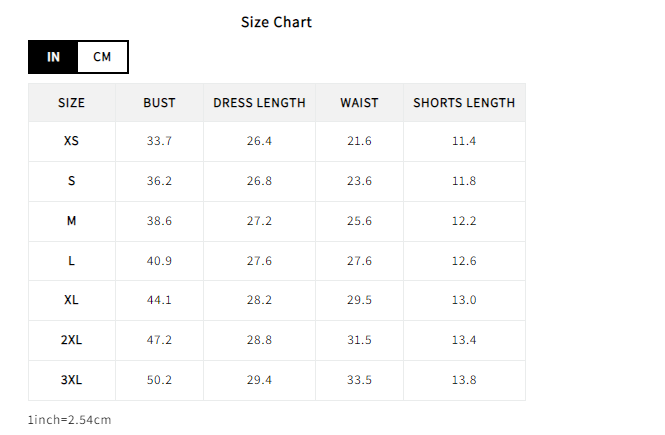Select the L size row label

[71, 261]
